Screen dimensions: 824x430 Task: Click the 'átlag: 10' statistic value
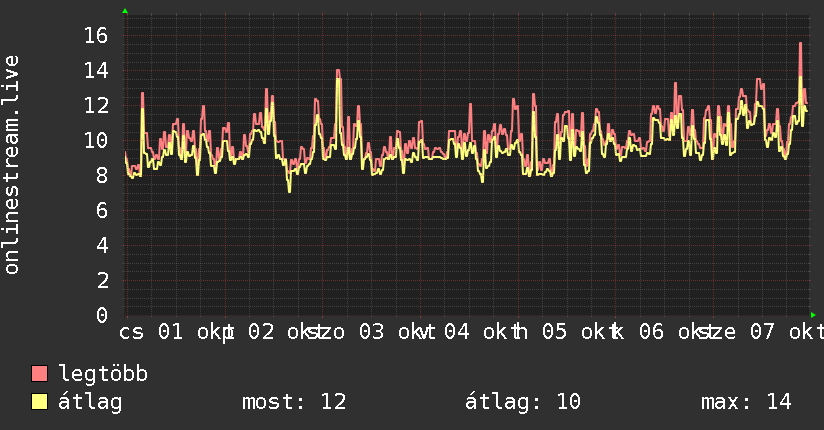click(523, 402)
